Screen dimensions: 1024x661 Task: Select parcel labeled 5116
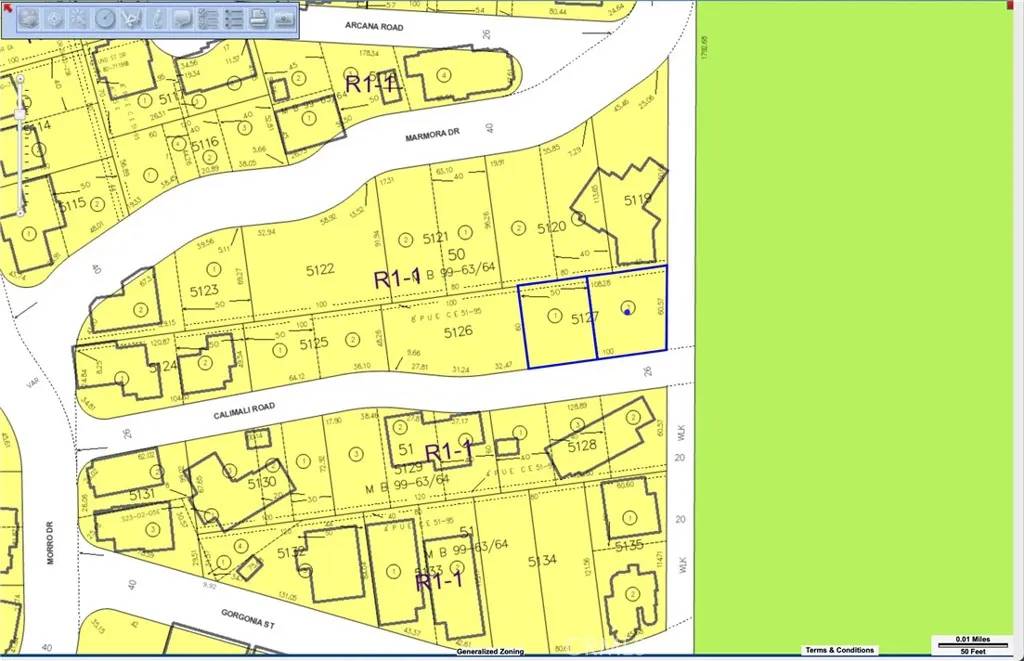204,142
